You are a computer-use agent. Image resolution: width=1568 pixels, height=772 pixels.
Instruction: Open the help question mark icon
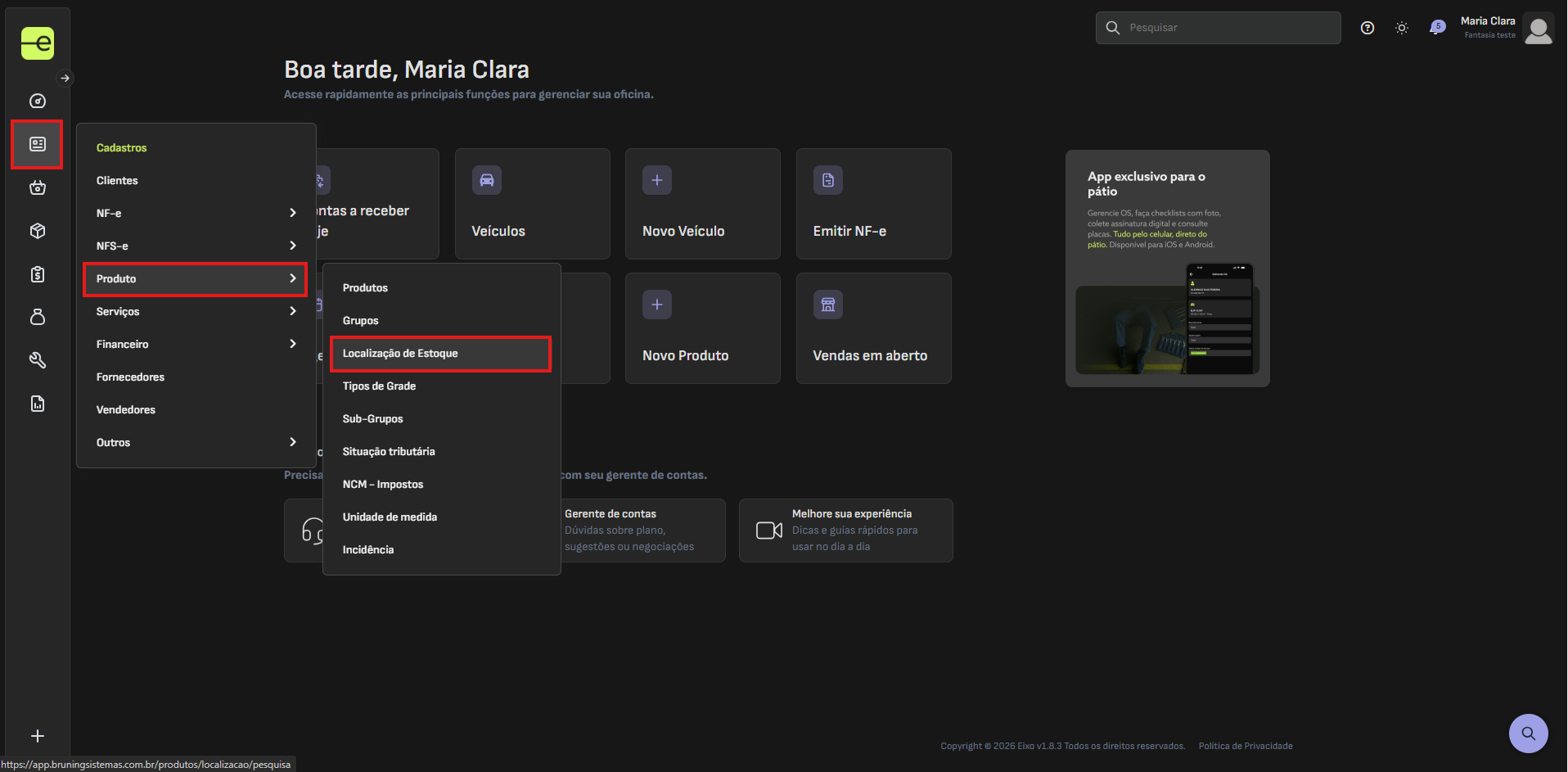[x=1367, y=28]
